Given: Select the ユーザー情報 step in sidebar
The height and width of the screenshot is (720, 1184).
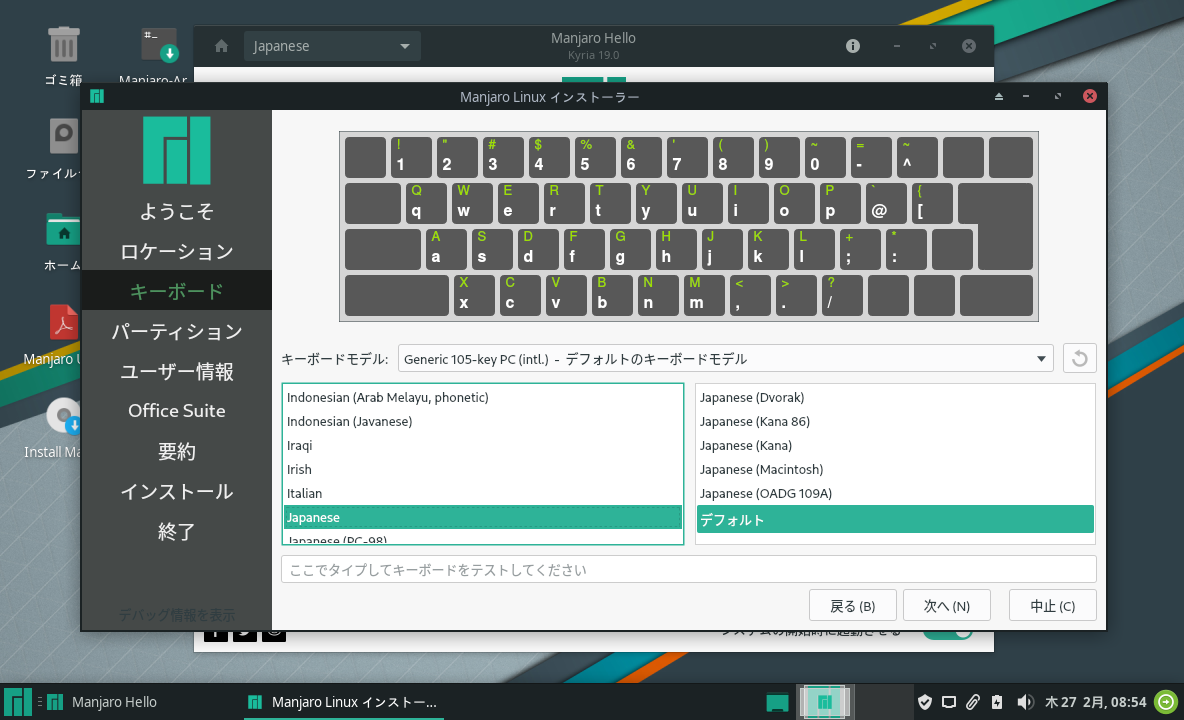Looking at the screenshot, I should pyautogui.click(x=177, y=371).
